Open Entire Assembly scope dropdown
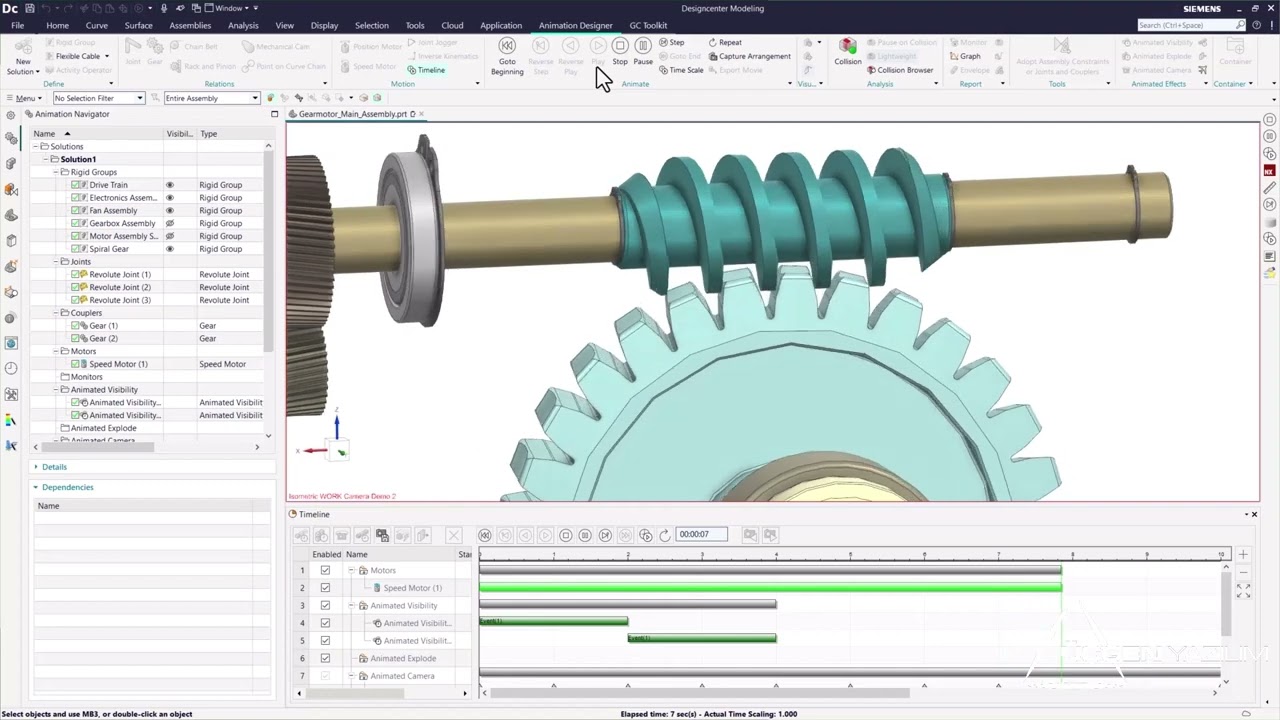 click(212, 98)
